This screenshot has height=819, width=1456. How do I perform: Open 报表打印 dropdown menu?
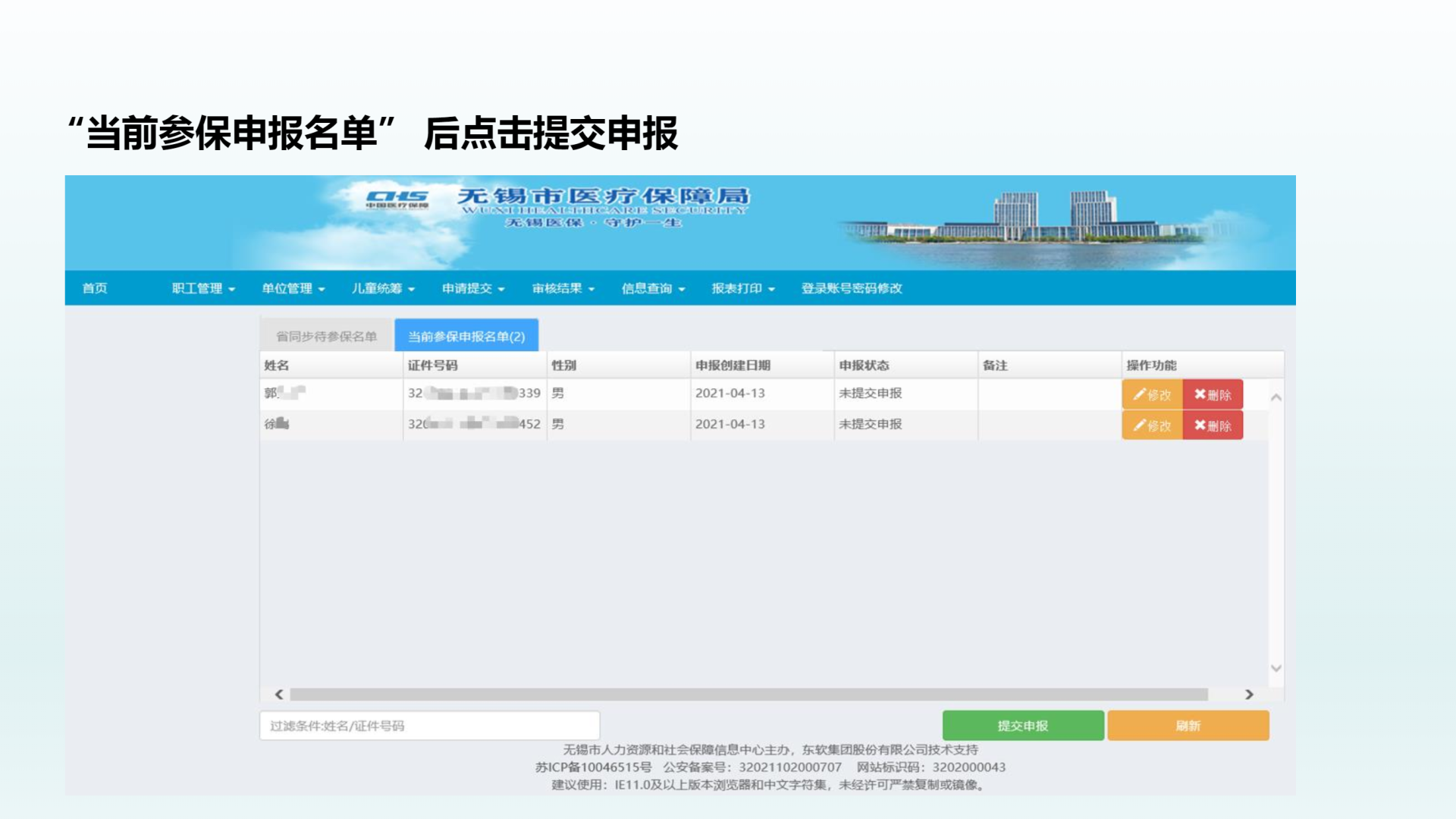pyautogui.click(x=743, y=288)
